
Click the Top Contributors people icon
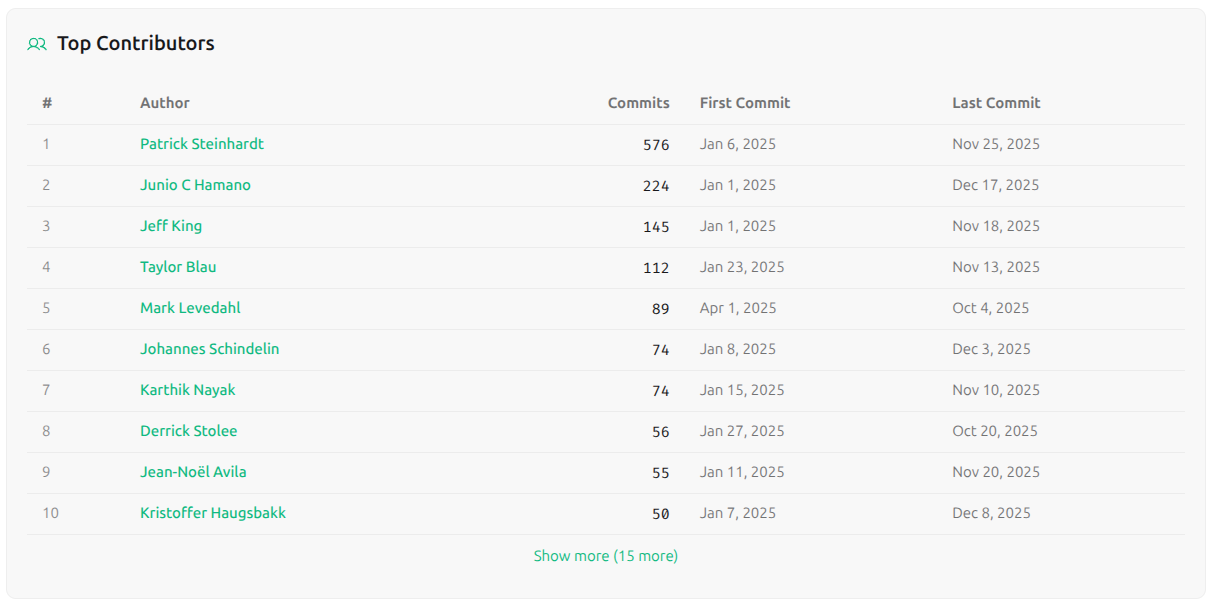(x=37, y=43)
